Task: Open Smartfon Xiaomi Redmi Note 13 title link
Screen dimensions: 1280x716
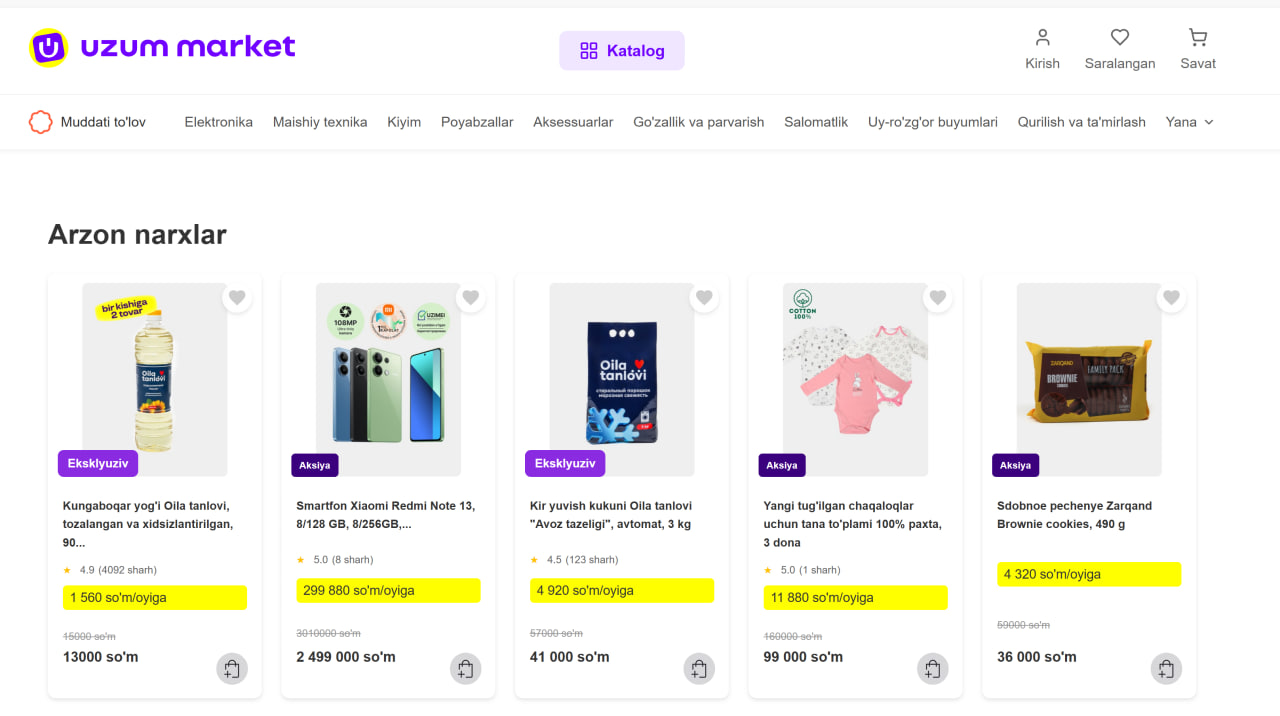Action: (385, 515)
